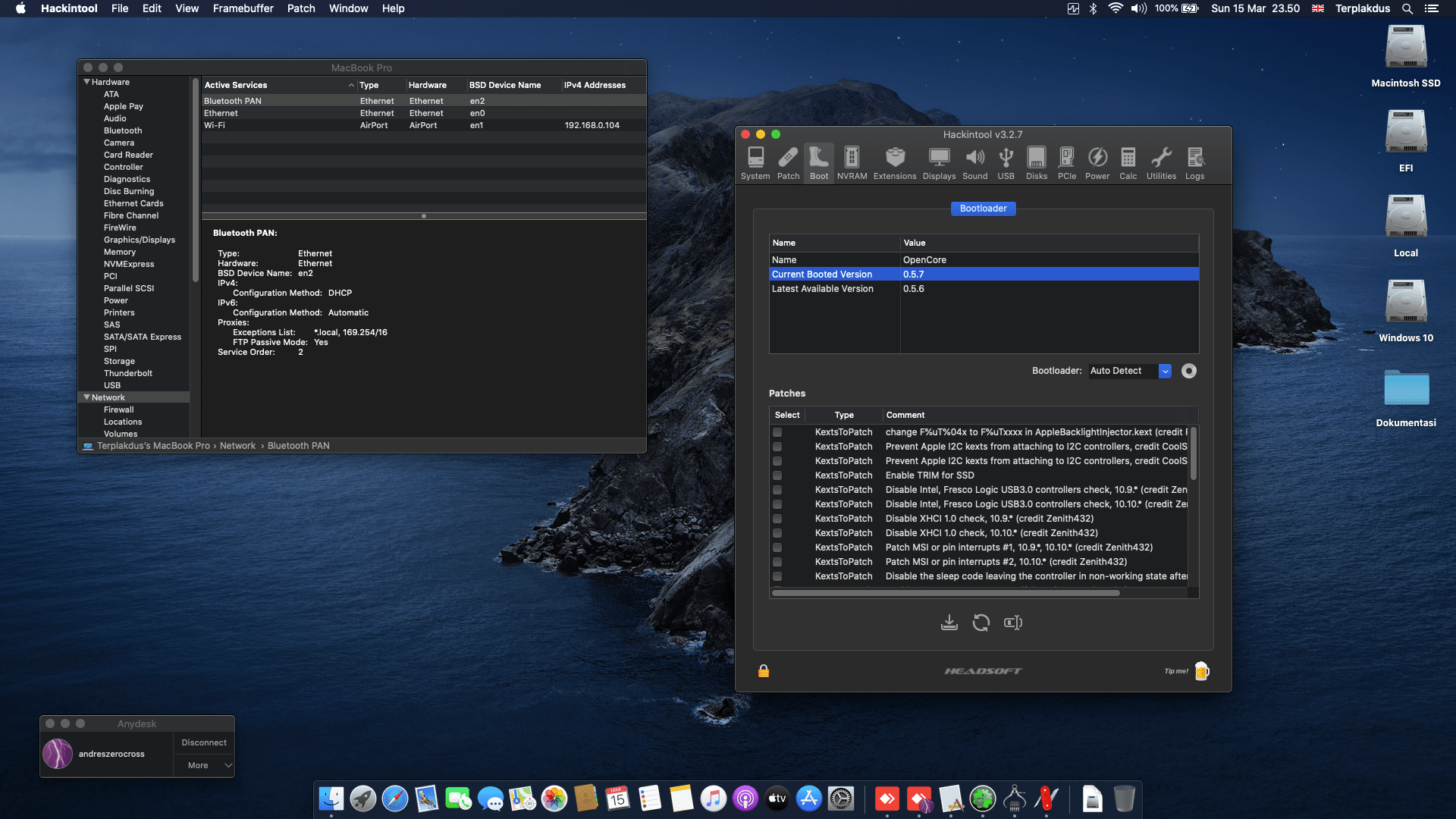The height and width of the screenshot is (819, 1456).
Task: Open Finder from the Dock
Action: 331,799
